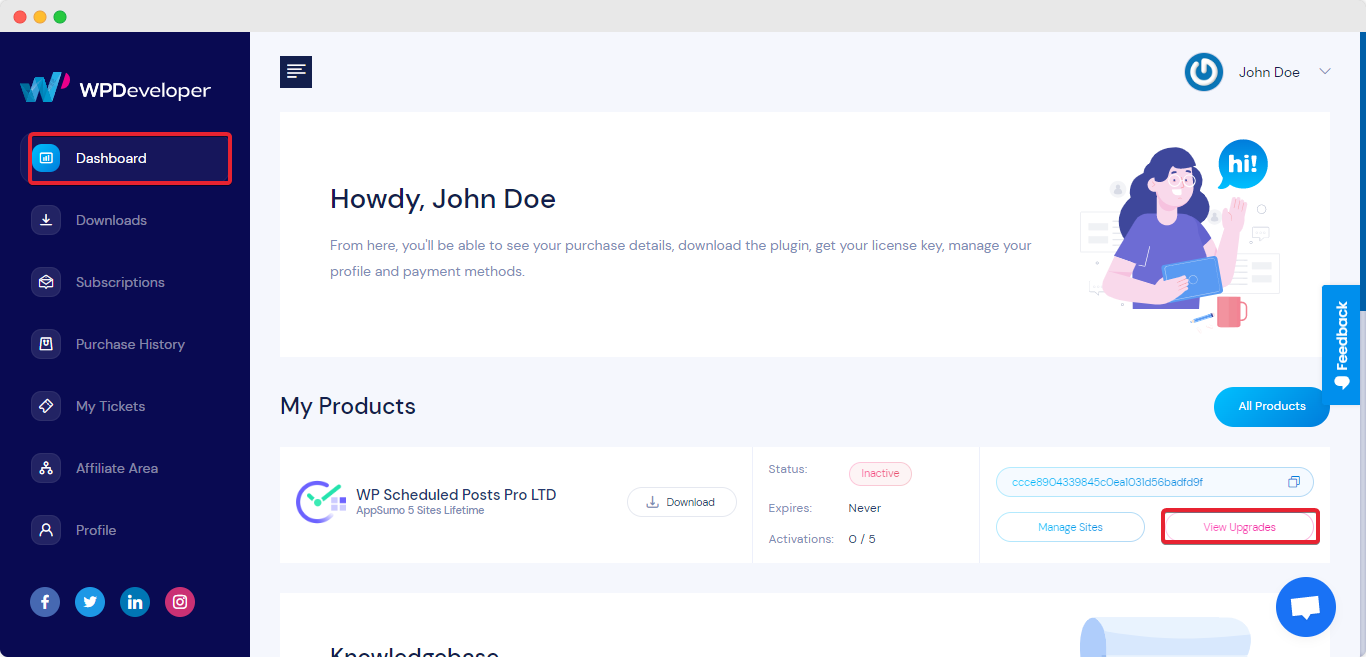Click the Expires value Never
Image resolution: width=1366 pixels, height=657 pixels.
click(x=865, y=508)
